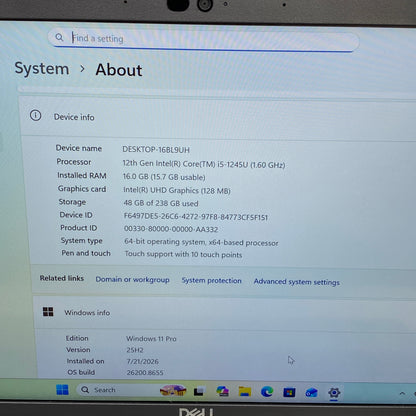
Task: Select the installed on date 7/21/2026
Action: click(x=143, y=361)
